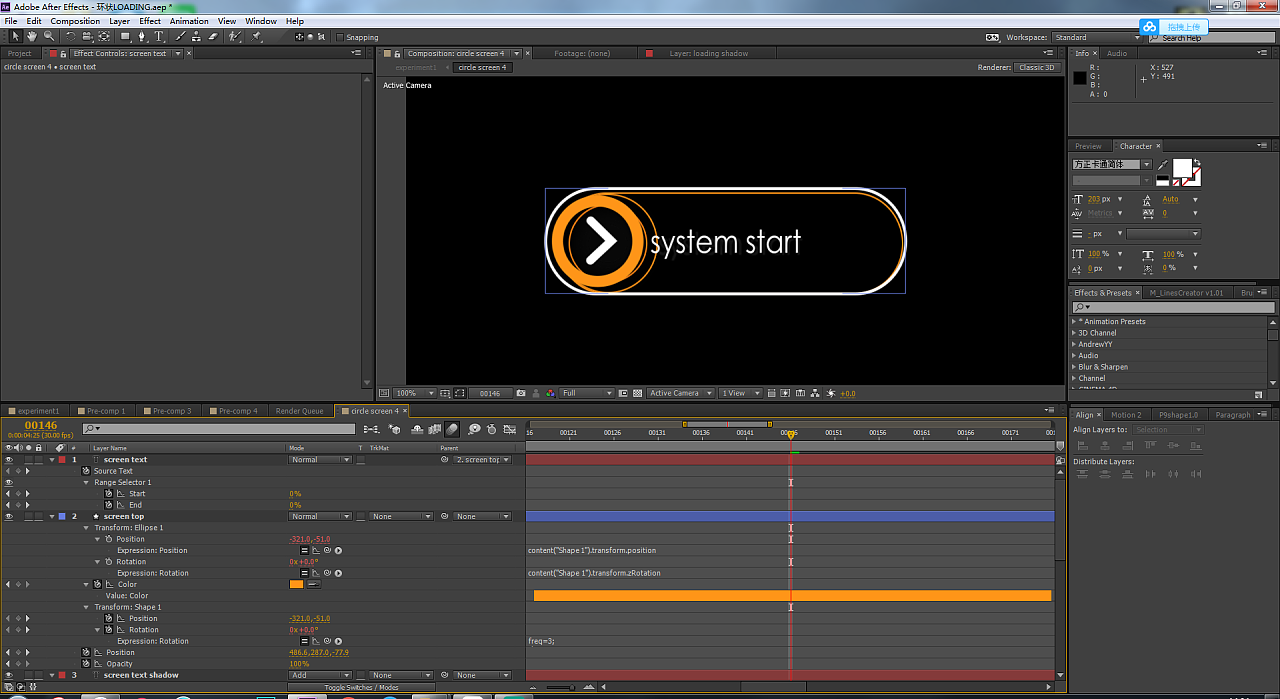Enable expression toggle for Expression: Position
The image size is (1280, 699).
click(305, 551)
